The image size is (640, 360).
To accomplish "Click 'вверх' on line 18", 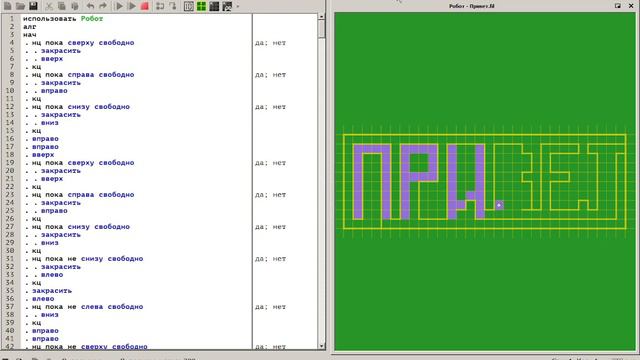I will coord(43,155).
